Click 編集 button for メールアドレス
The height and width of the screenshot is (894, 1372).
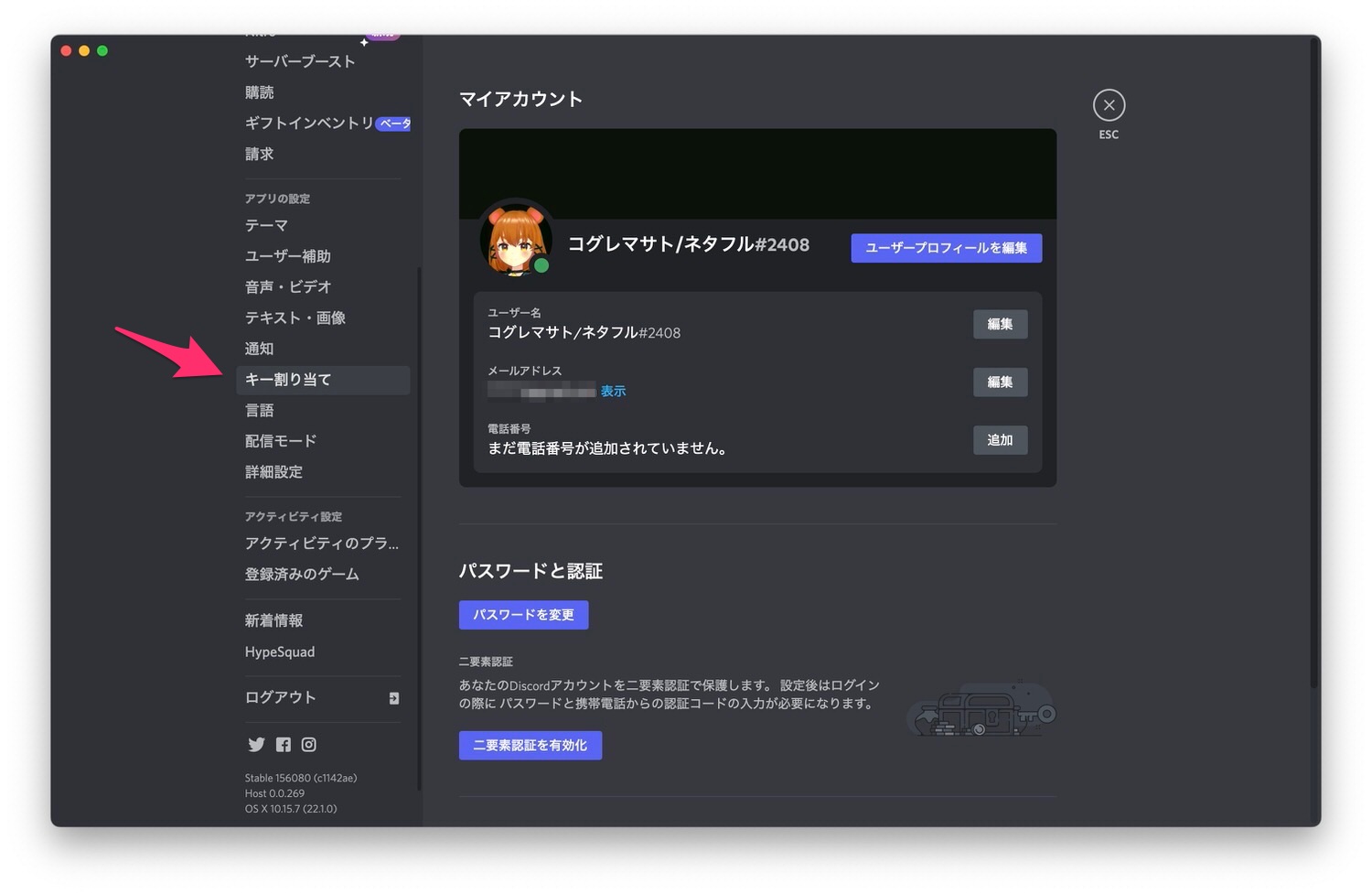[1000, 382]
